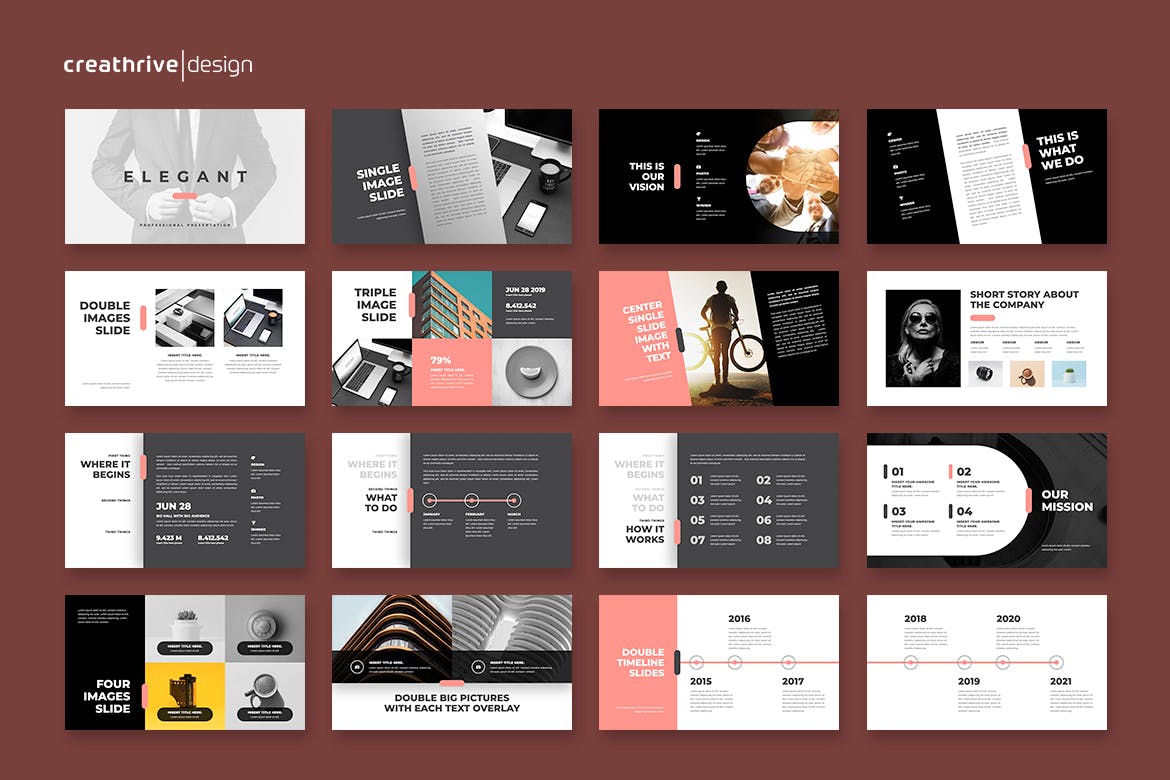
Task: Click the 79% stat on pink tile
Action: pyautogui.click(x=441, y=360)
